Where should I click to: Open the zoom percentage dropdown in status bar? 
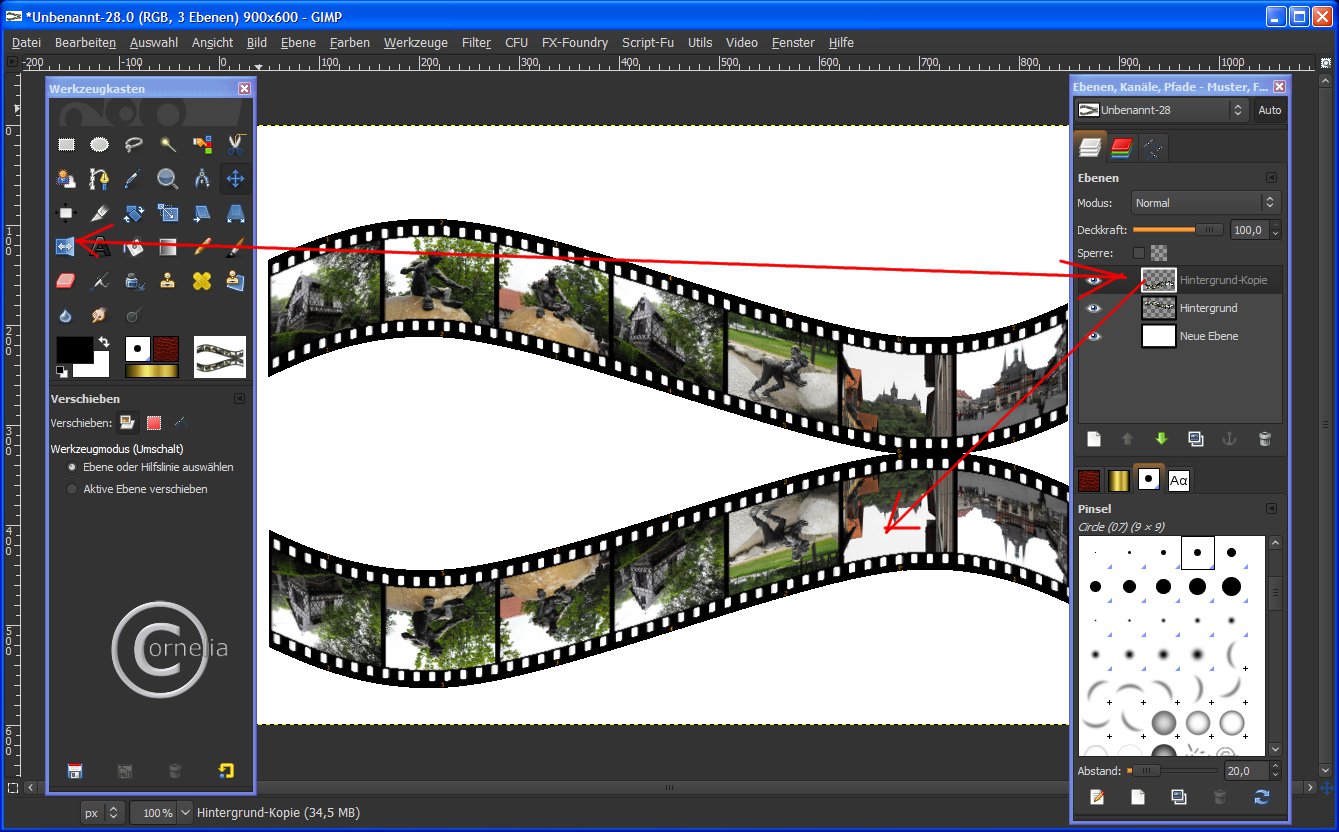pos(185,813)
